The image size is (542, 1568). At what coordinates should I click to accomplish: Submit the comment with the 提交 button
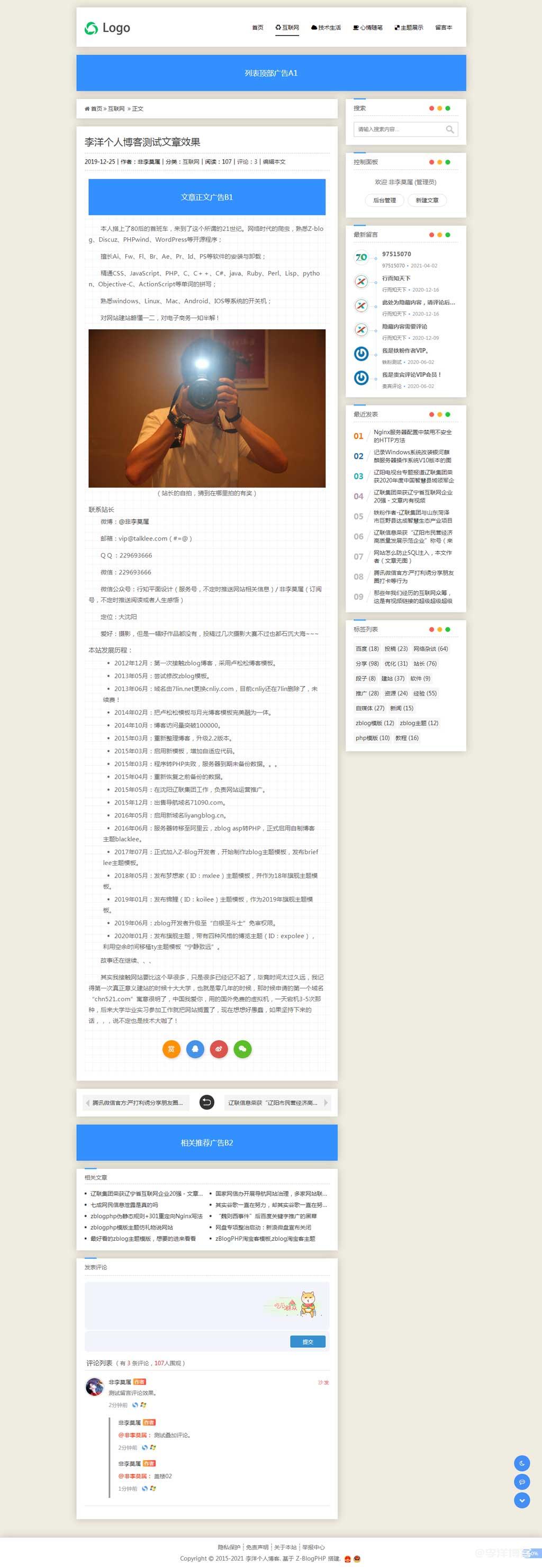(307, 1341)
